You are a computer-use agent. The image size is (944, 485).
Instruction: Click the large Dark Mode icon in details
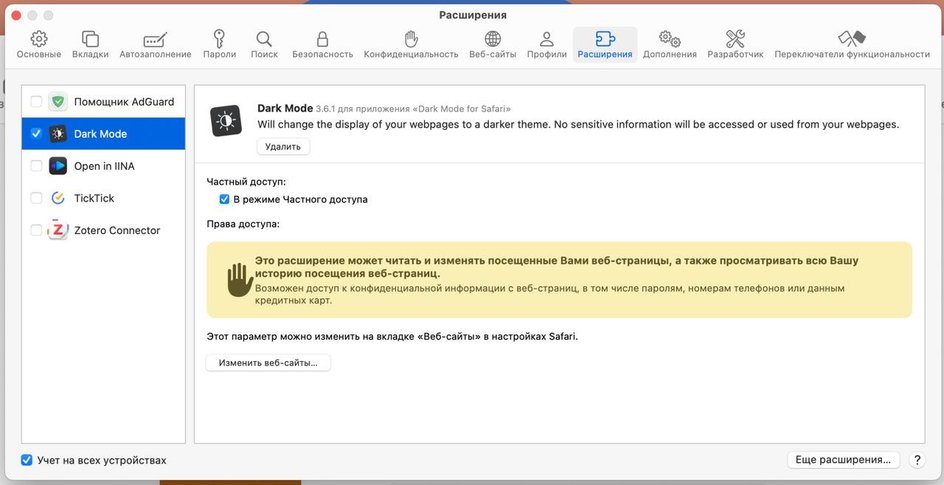click(226, 121)
